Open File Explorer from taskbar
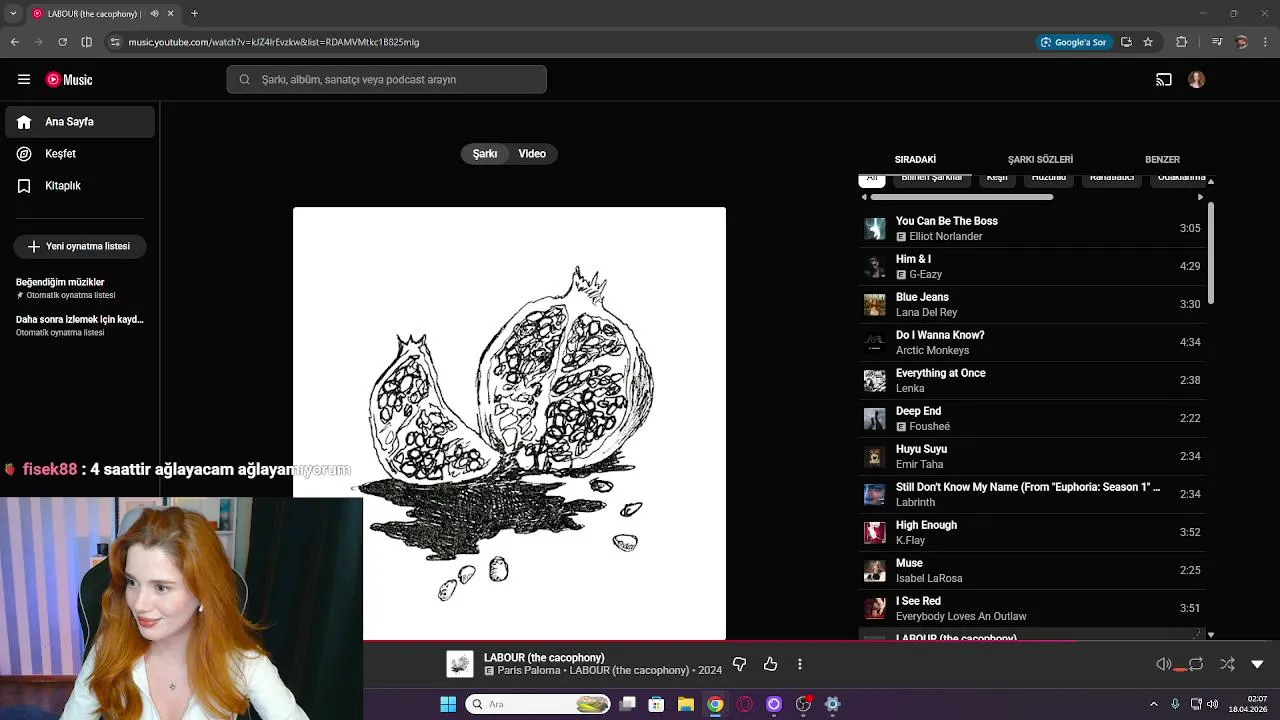1280x720 pixels. (x=685, y=704)
